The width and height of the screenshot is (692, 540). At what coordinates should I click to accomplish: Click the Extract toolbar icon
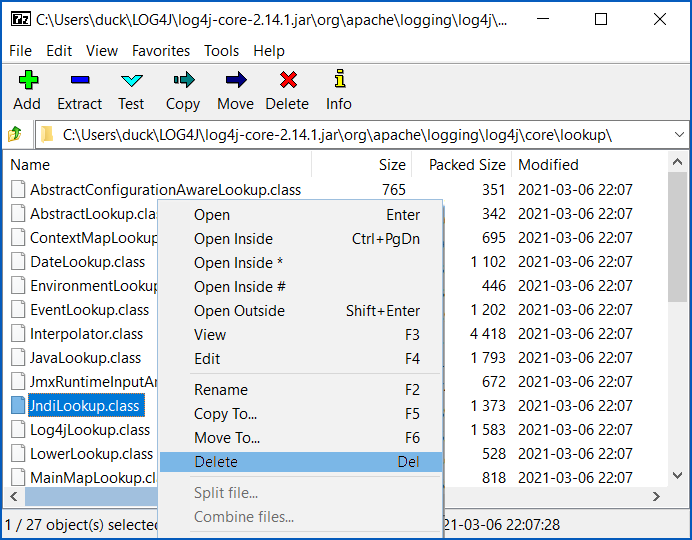click(x=80, y=80)
